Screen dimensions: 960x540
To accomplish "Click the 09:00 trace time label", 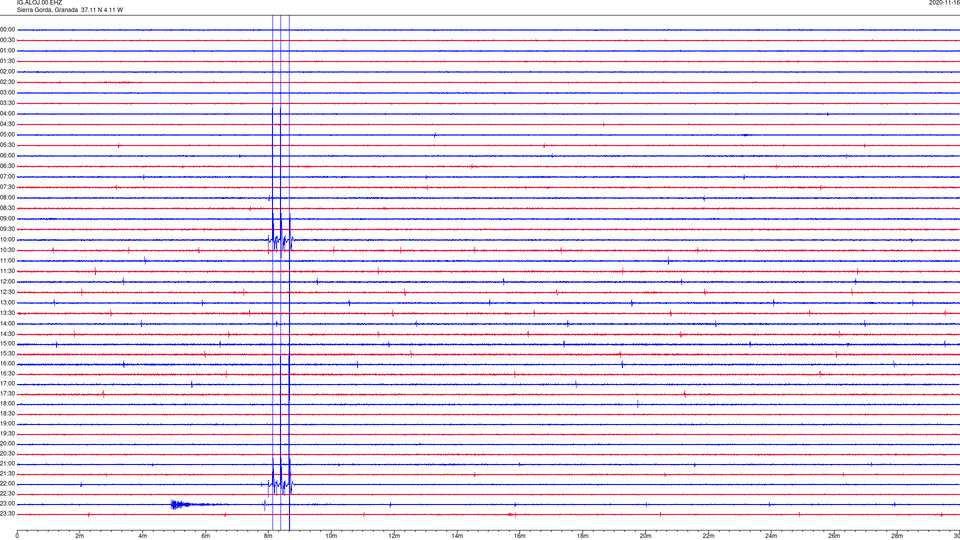I will (8, 219).
